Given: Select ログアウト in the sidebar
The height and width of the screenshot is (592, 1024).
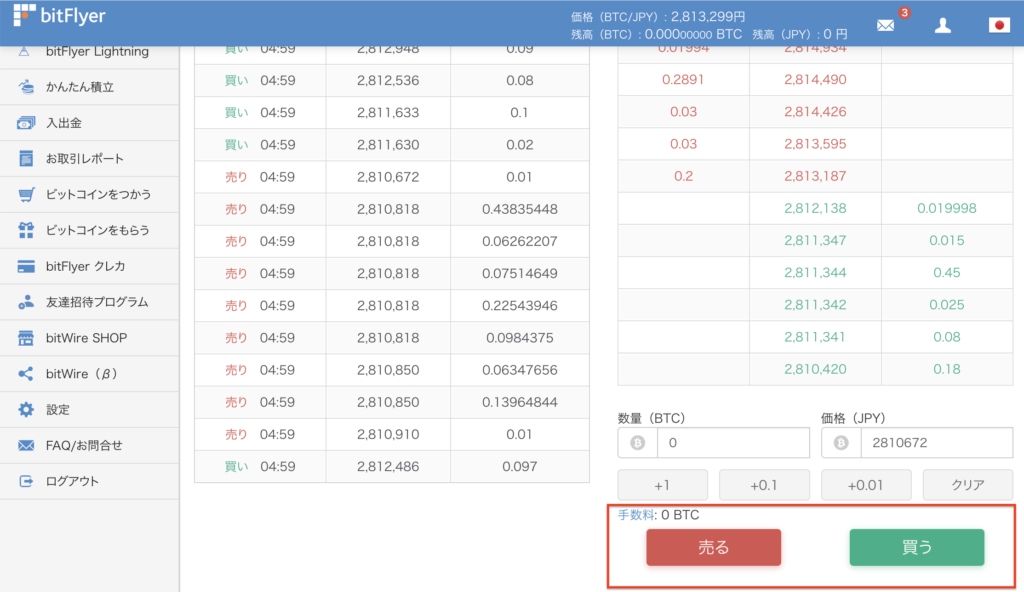Looking at the screenshot, I should click(x=27, y=480).
